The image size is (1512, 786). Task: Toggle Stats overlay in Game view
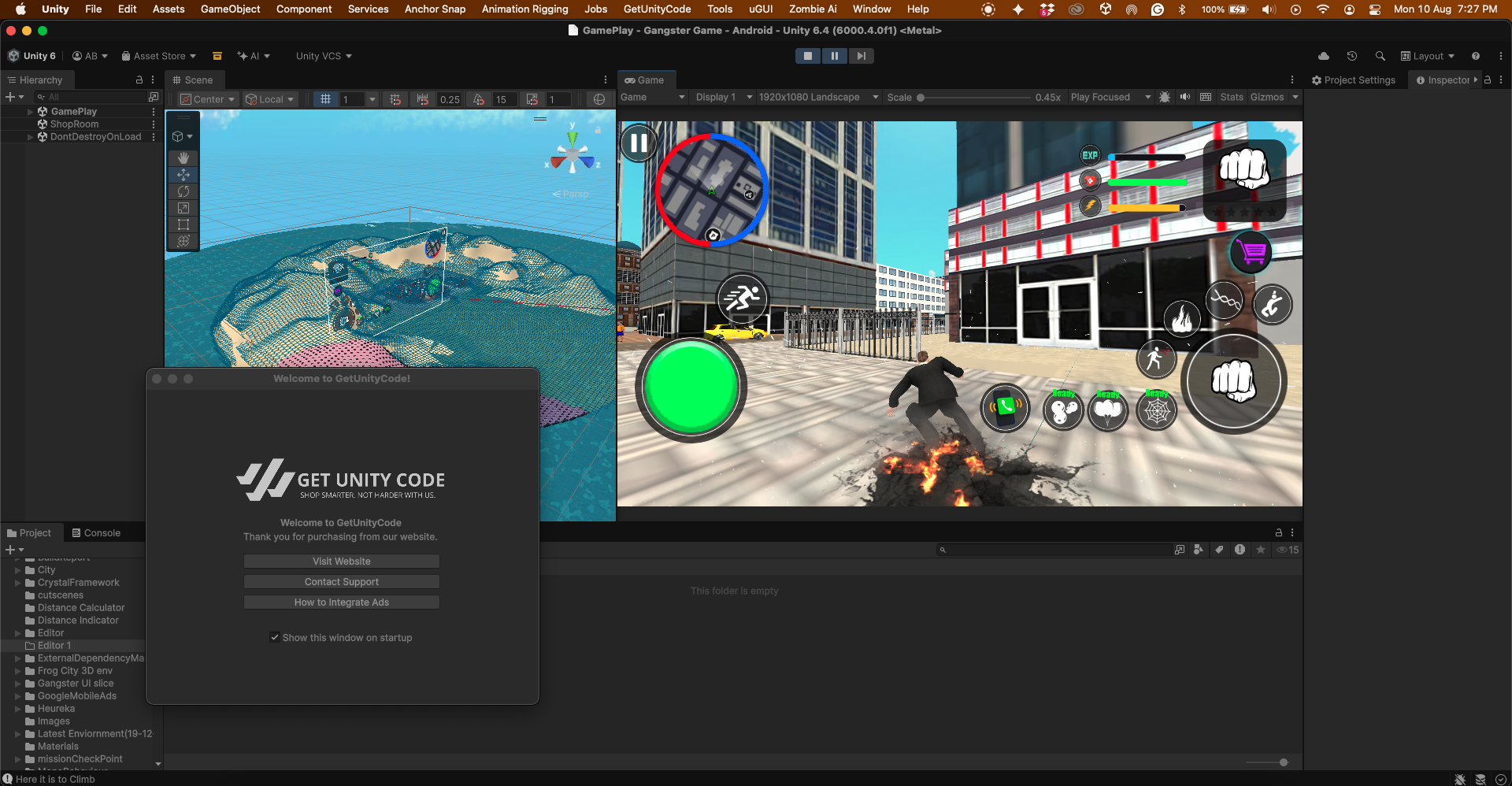pos(1232,97)
